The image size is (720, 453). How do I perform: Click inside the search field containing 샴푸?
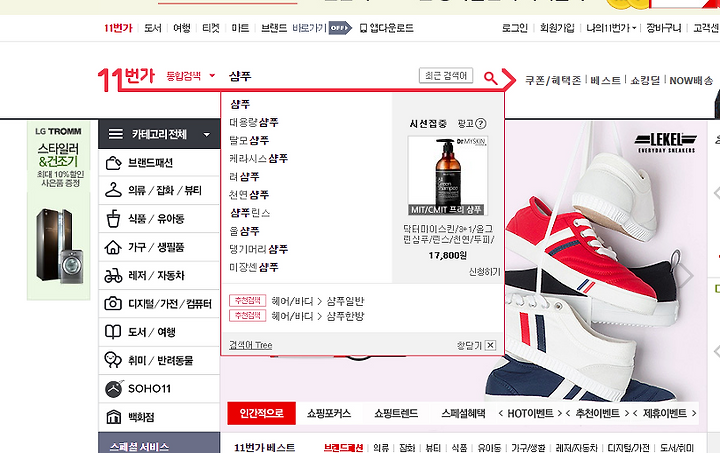click(x=321, y=76)
